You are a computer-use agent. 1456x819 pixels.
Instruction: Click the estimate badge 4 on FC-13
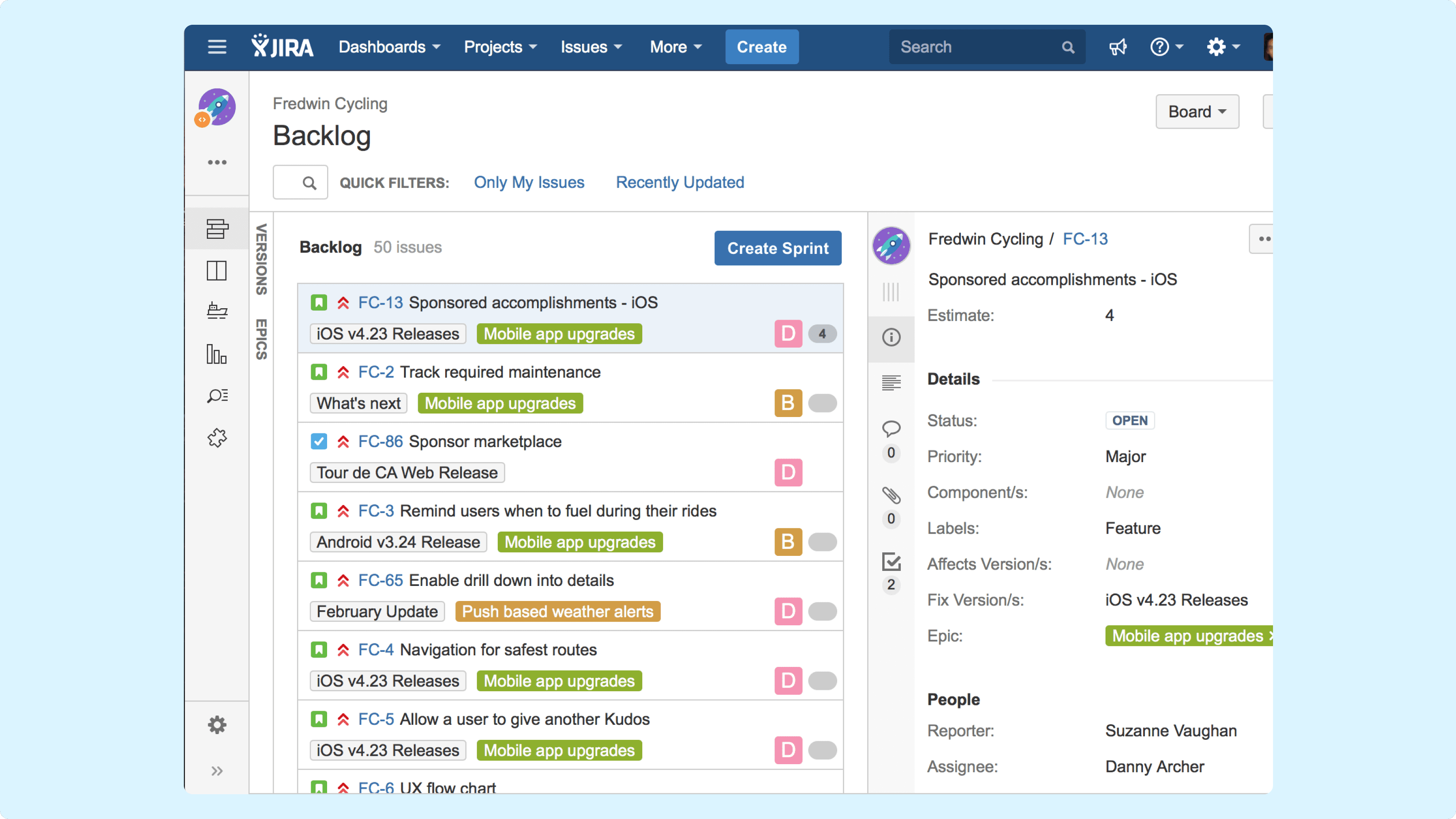[823, 334]
